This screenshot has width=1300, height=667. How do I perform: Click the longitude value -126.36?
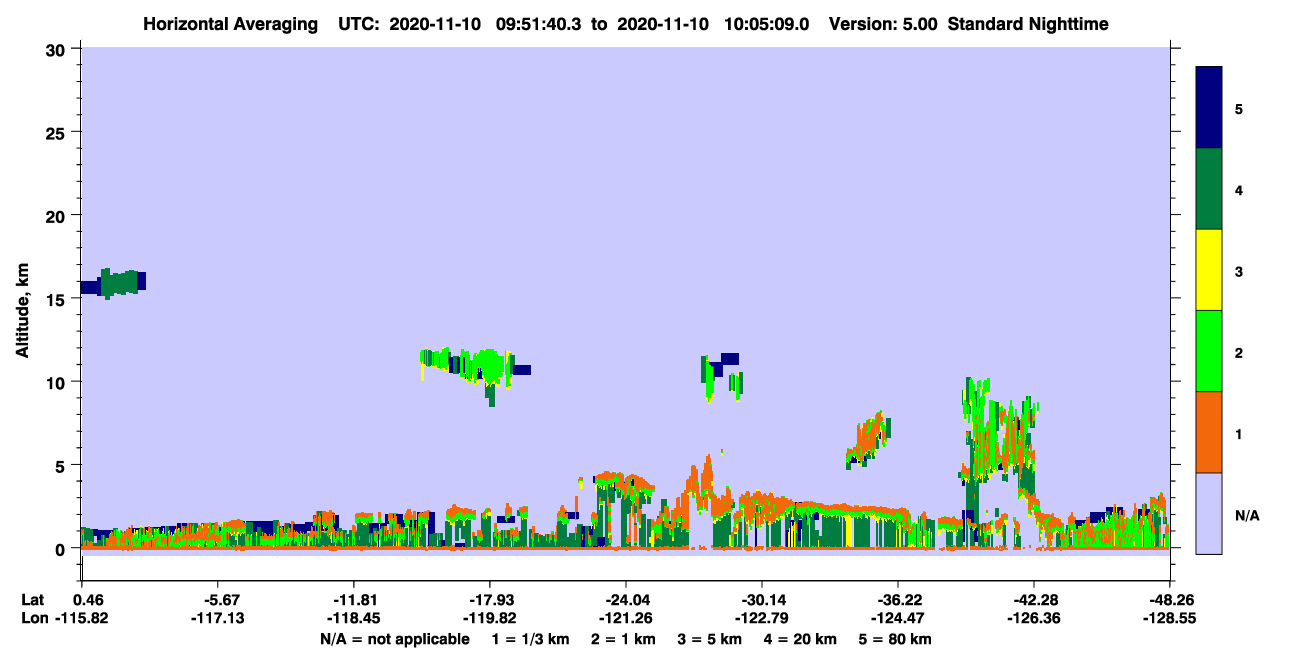(x=1033, y=618)
